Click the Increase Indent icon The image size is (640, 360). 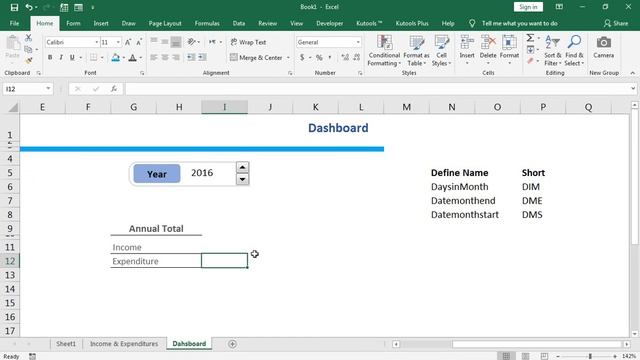[x=202, y=57]
